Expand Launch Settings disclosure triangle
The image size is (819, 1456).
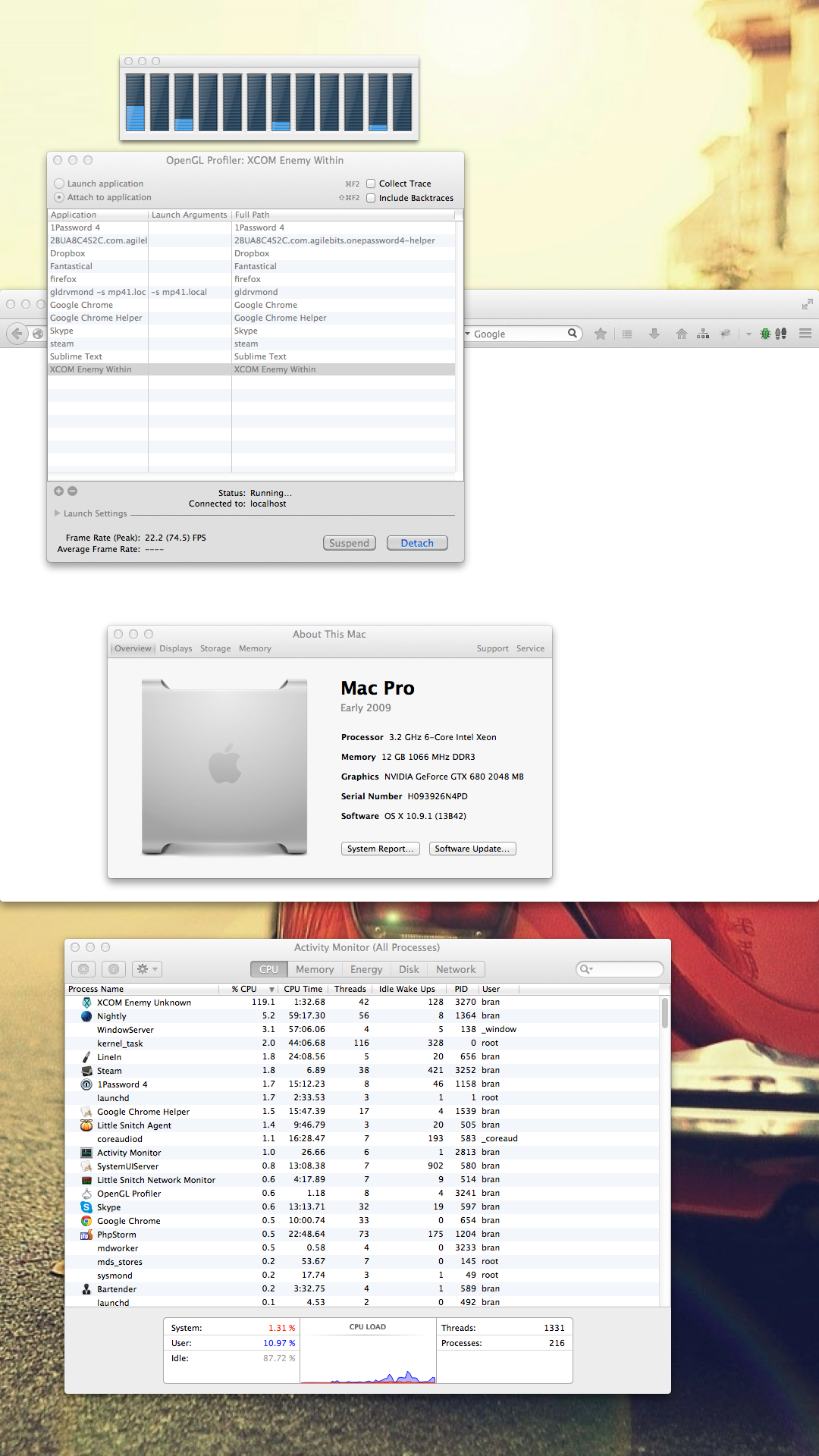coord(57,513)
